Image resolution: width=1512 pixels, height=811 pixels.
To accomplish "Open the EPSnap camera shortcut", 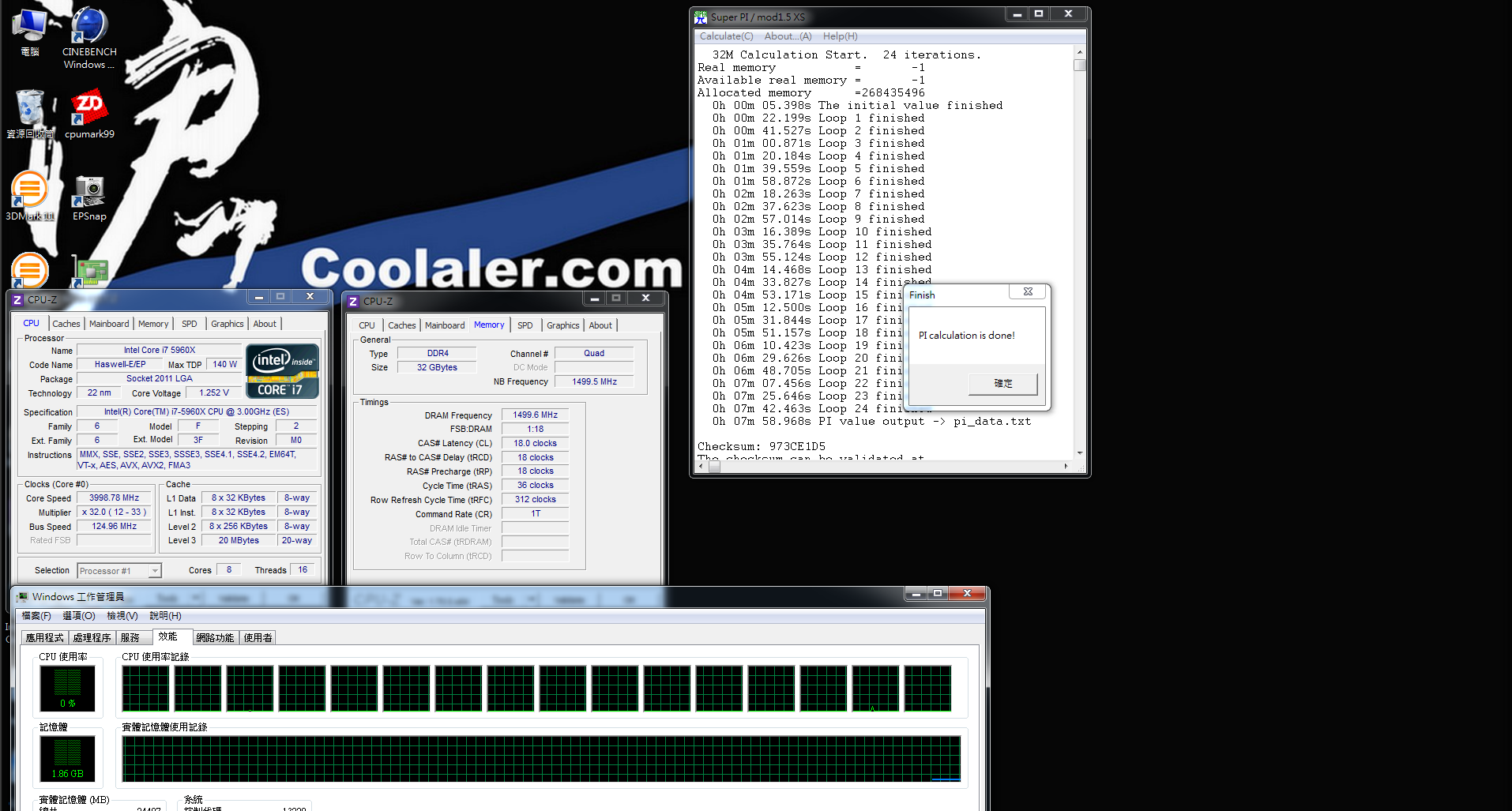I will tap(89, 197).
